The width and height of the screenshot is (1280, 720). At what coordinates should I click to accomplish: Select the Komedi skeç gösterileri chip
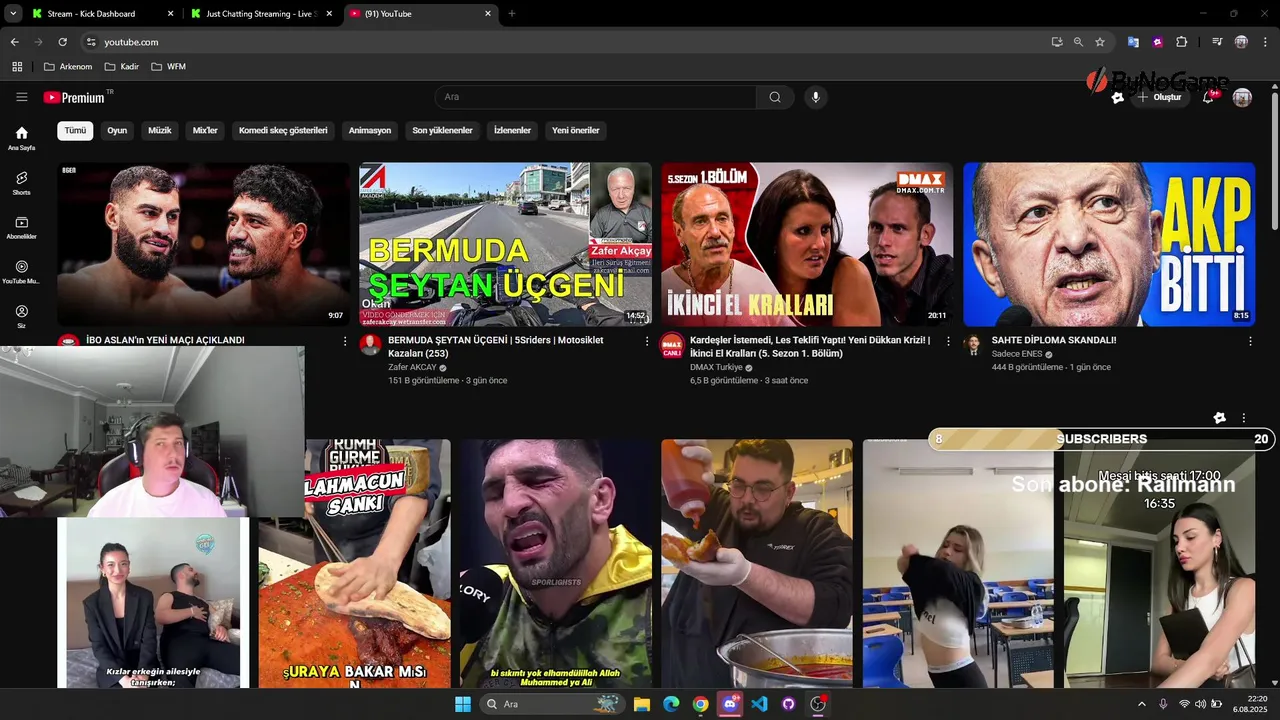[283, 130]
